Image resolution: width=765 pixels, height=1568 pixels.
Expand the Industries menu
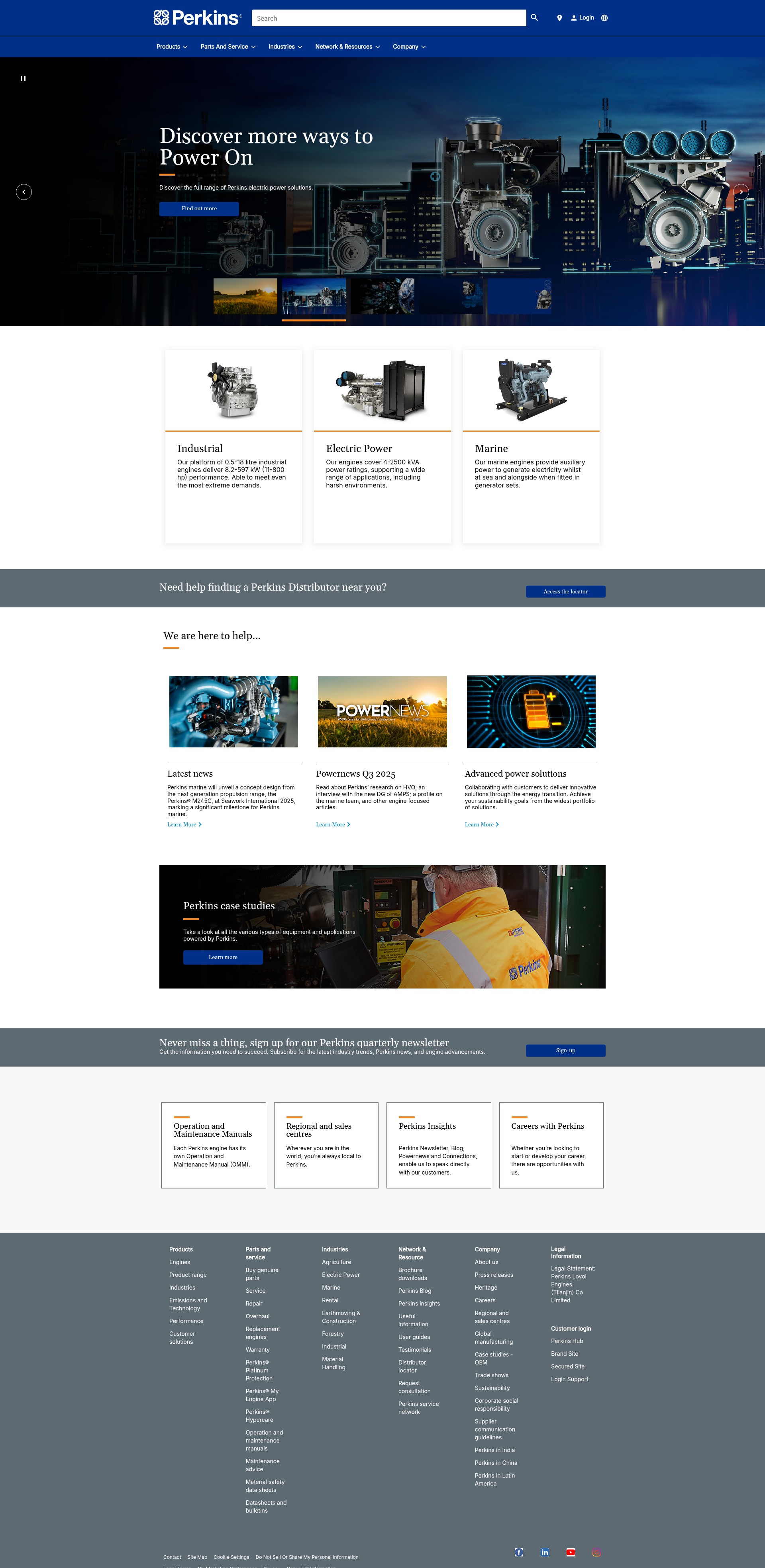[285, 47]
